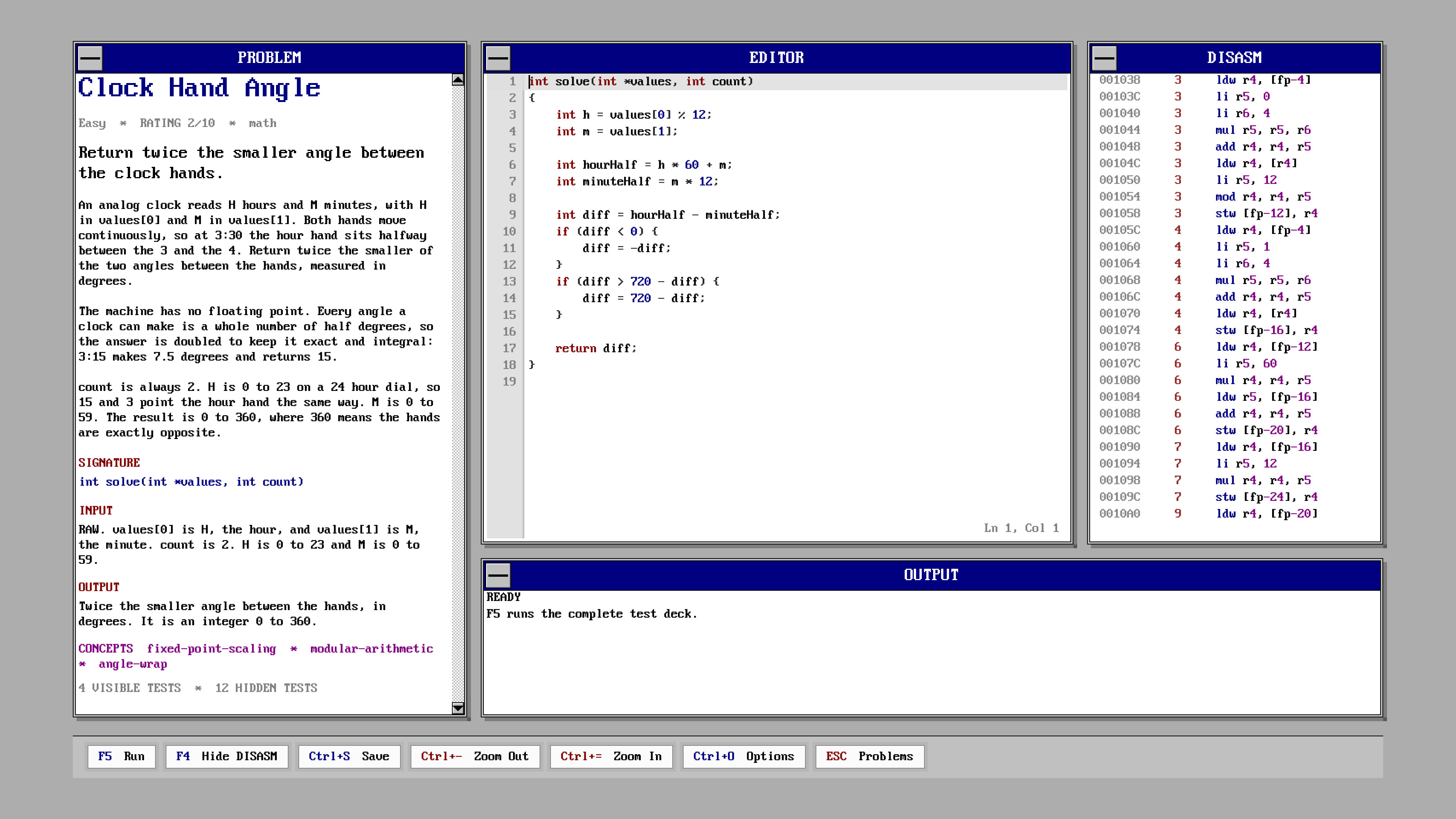Viewport: 1456px width, 819px height.
Task: Open the EDITOR window system menu icon
Action: coord(498,58)
